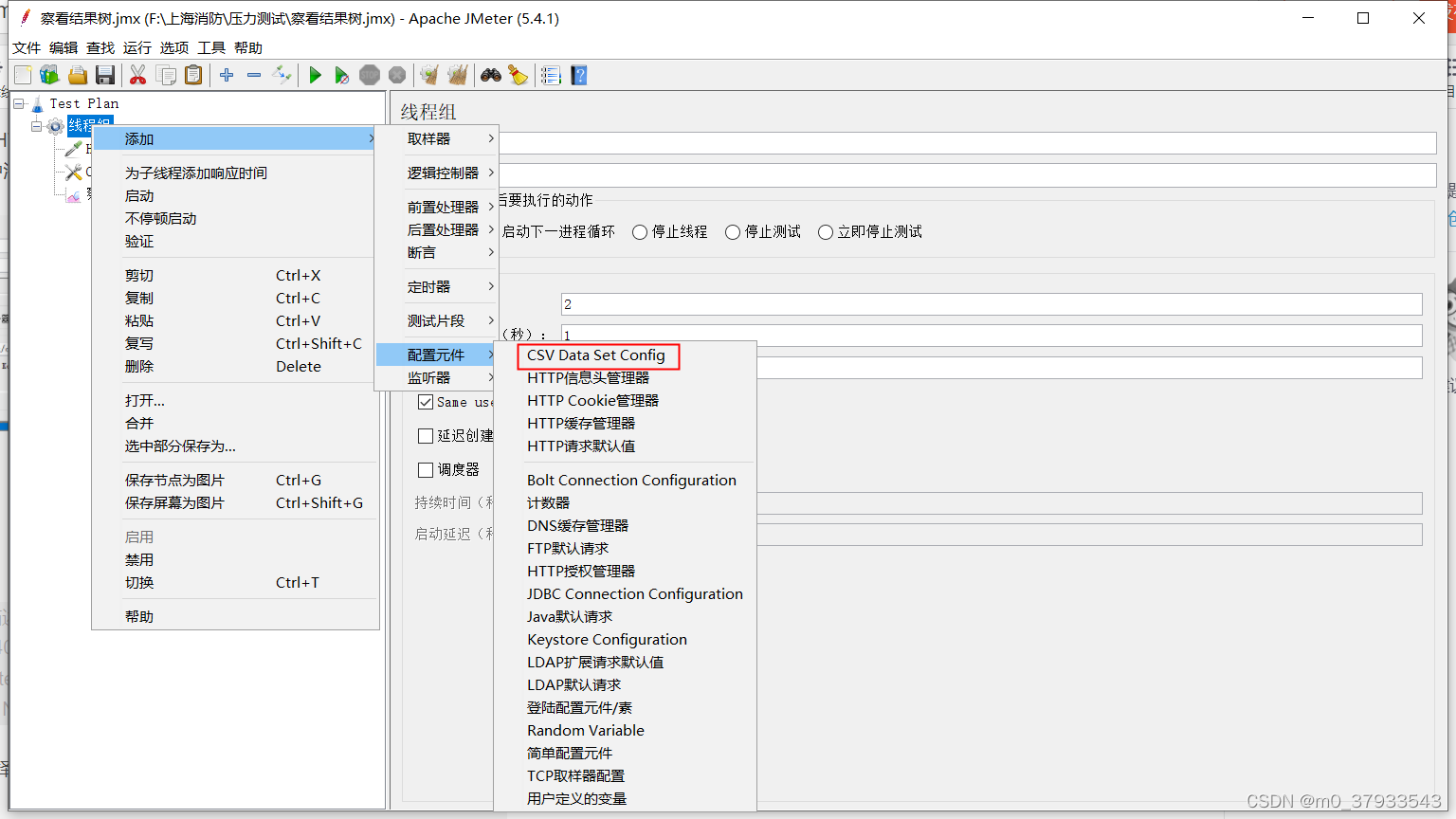This screenshot has width=1456, height=819.
Task: Select the Stop Thread radio button
Action: (x=640, y=232)
